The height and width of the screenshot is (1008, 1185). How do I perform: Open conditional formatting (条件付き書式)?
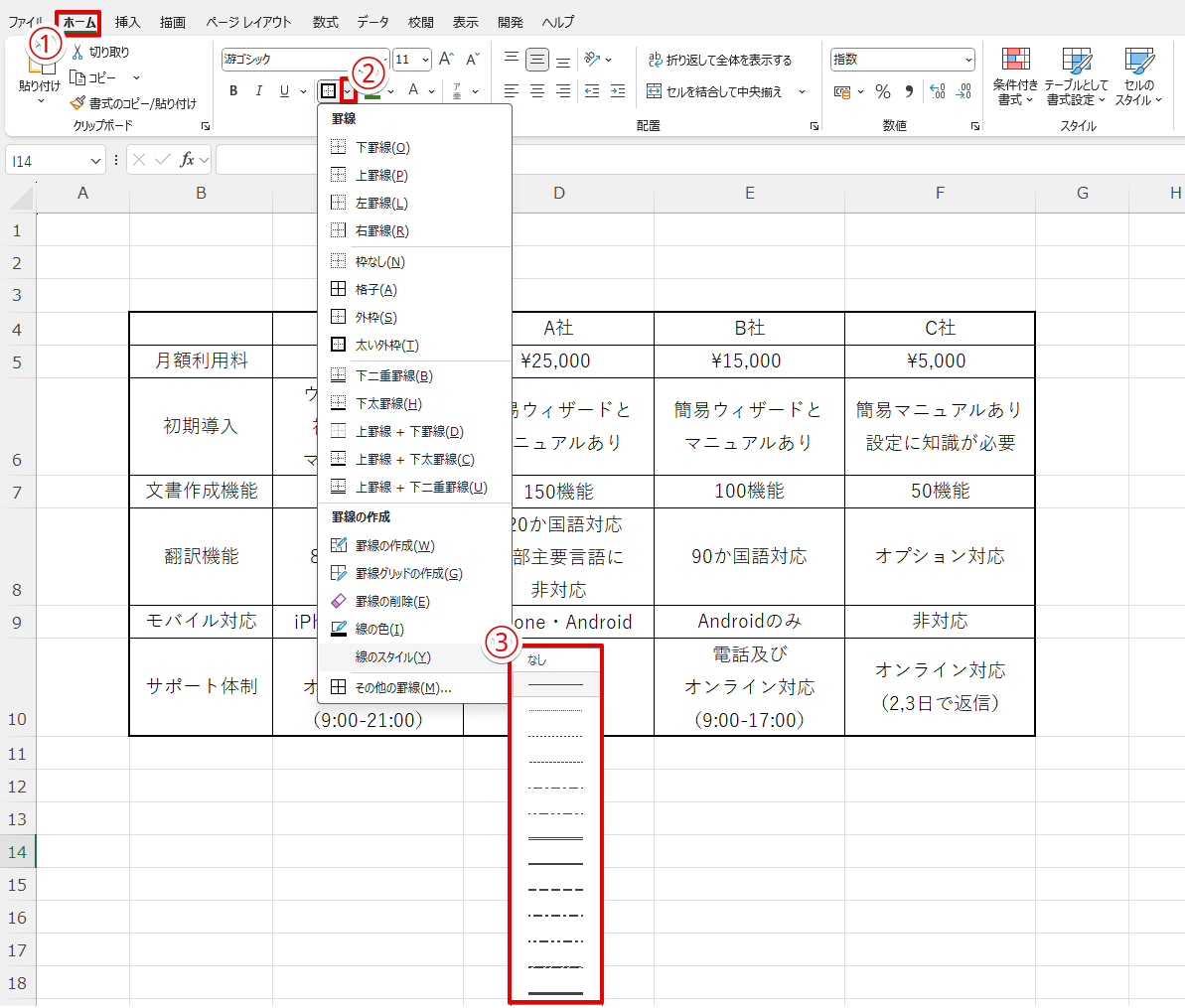tap(1015, 76)
